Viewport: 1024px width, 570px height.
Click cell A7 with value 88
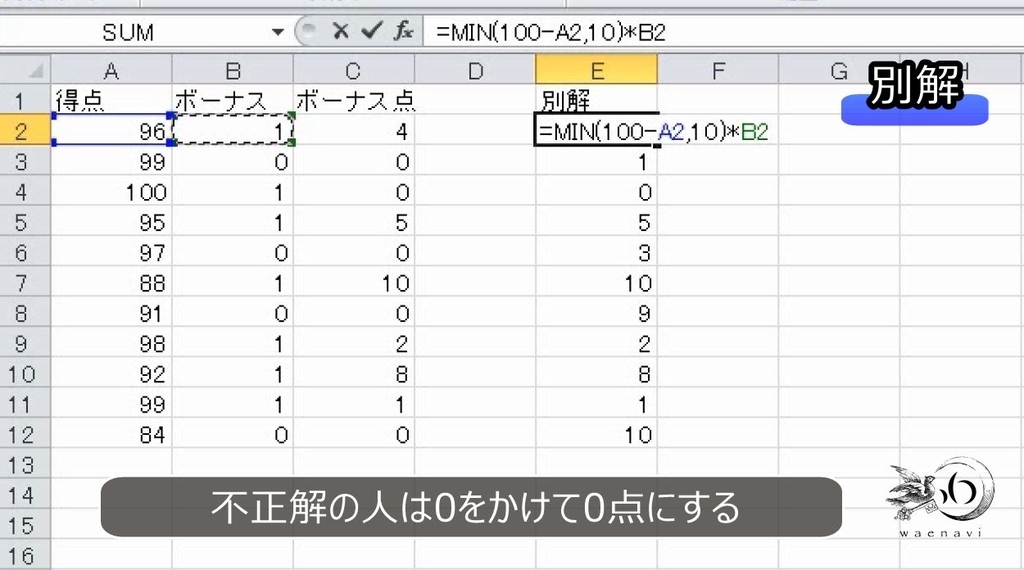[x=111, y=283]
